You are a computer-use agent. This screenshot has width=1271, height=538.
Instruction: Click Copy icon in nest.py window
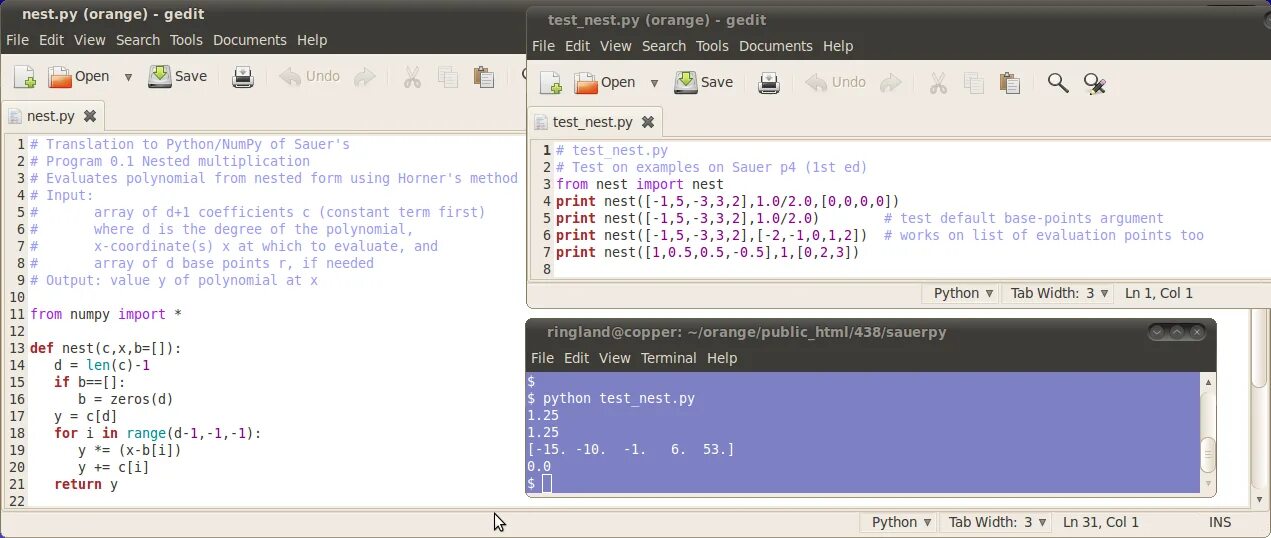[x=448, y=77]
